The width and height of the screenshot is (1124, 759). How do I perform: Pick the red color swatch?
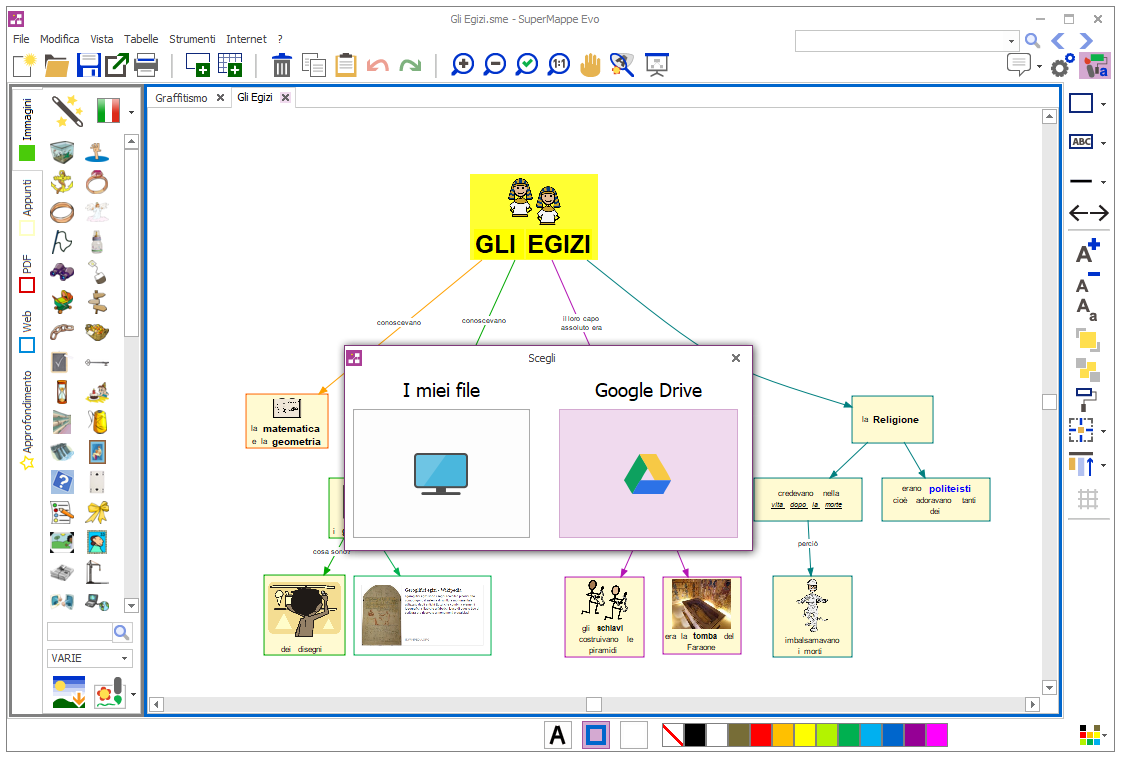pos(761,735)
